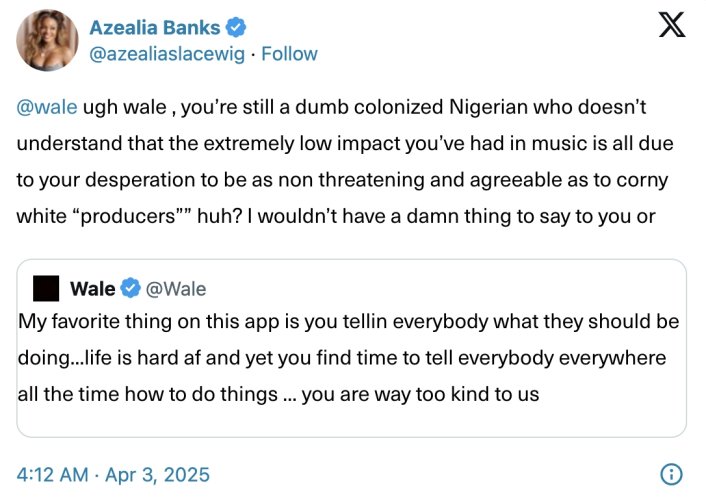Screen dimensions: 706x499
Task: Follow the azealiaslacewig account
Action: (x=289, y=53)
